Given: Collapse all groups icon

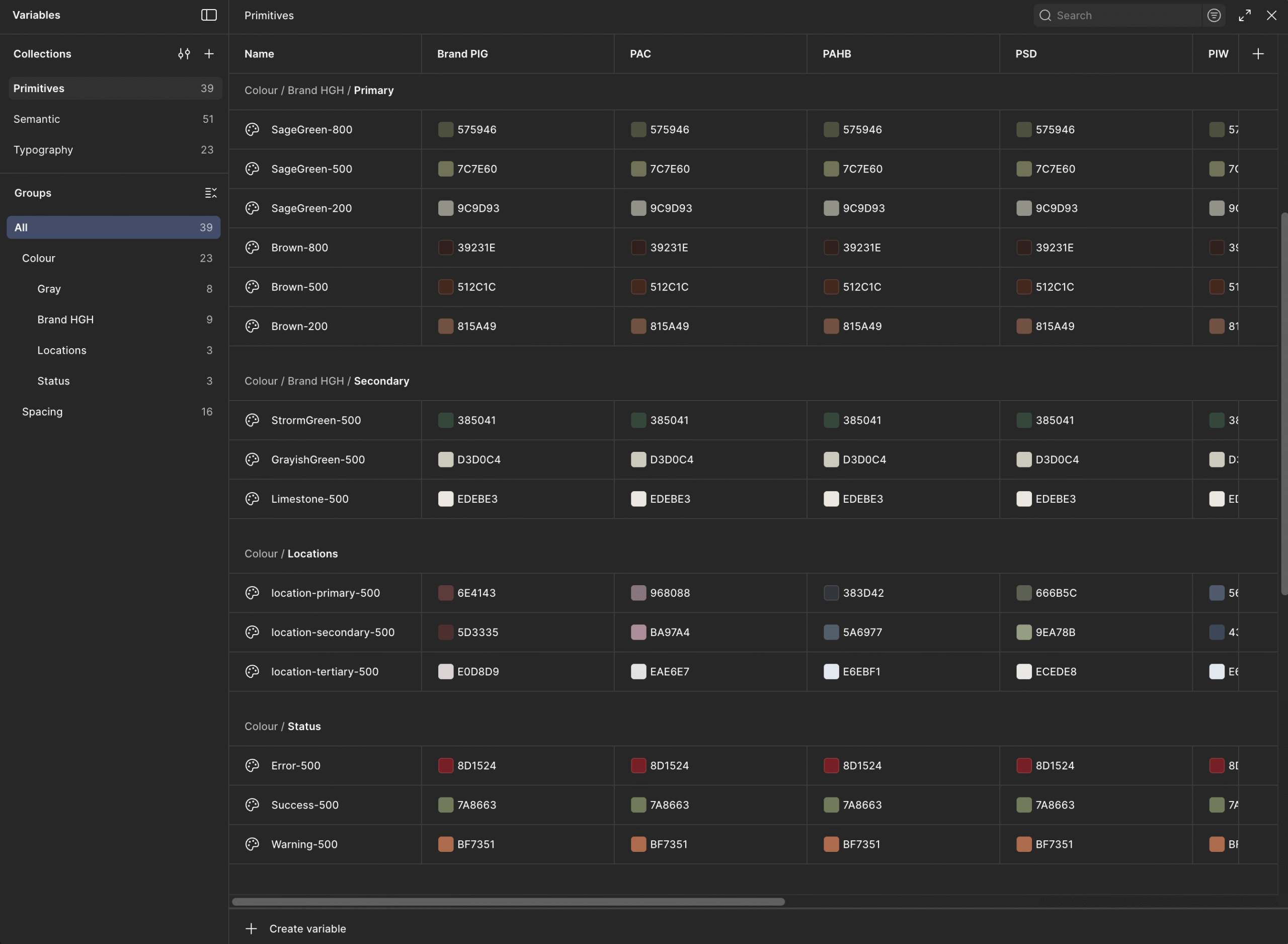Looking at the screenshot, I should pos(211,193).
